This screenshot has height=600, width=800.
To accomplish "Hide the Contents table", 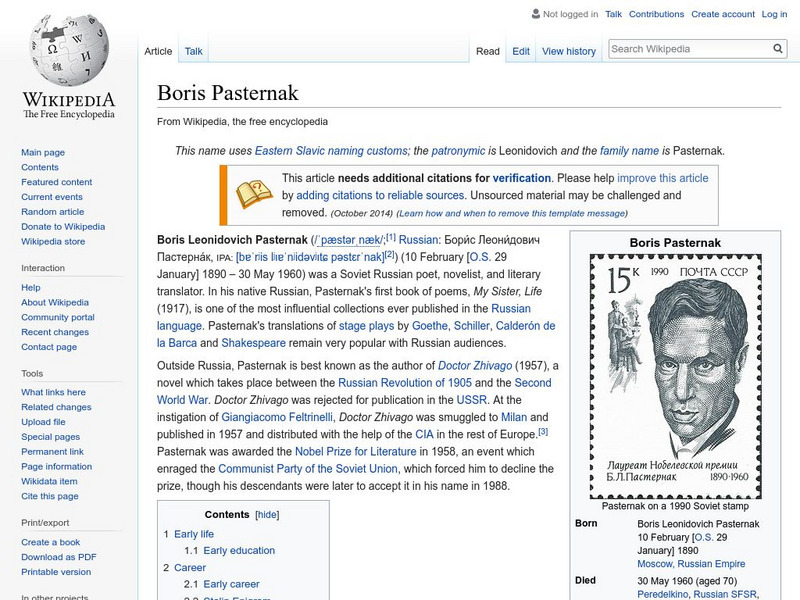I will (x=267, y=515).
